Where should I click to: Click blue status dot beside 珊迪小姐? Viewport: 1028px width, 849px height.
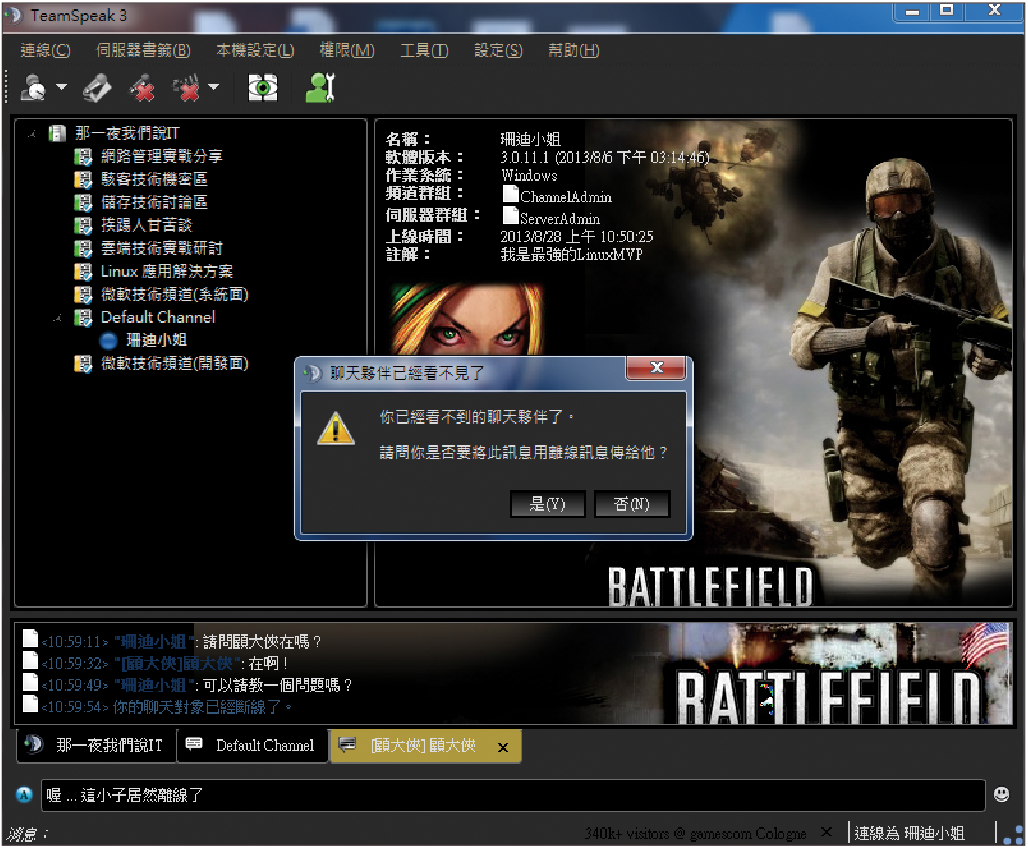(x=109, y=341)
